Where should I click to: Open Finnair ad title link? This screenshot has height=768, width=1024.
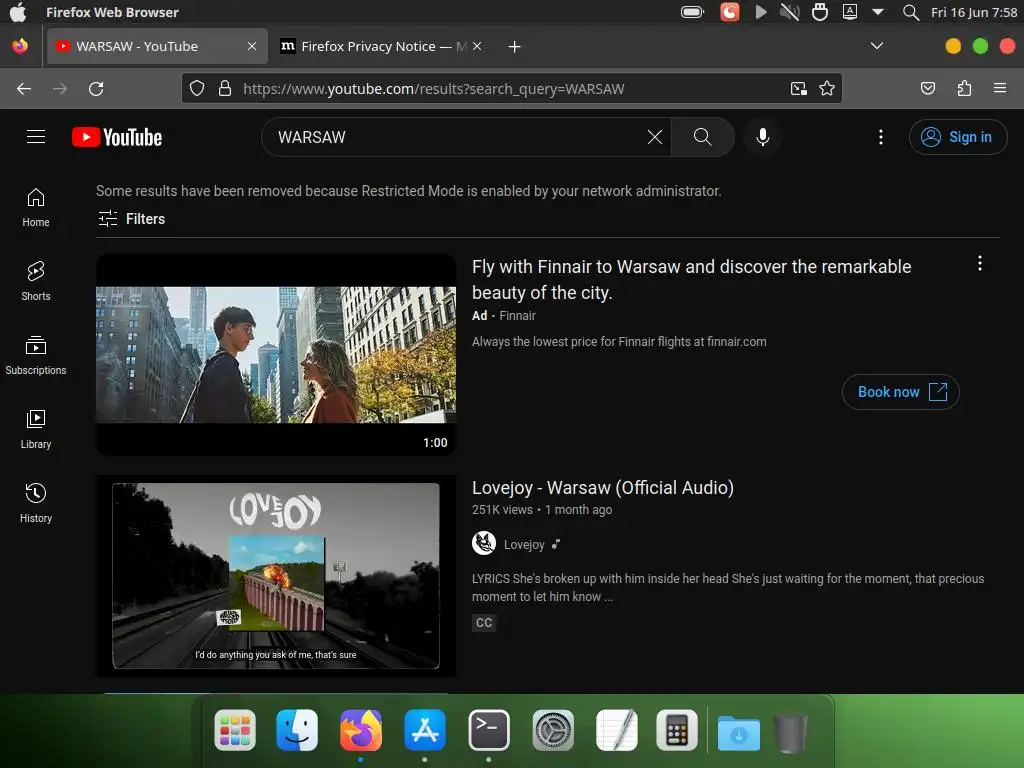691,280
